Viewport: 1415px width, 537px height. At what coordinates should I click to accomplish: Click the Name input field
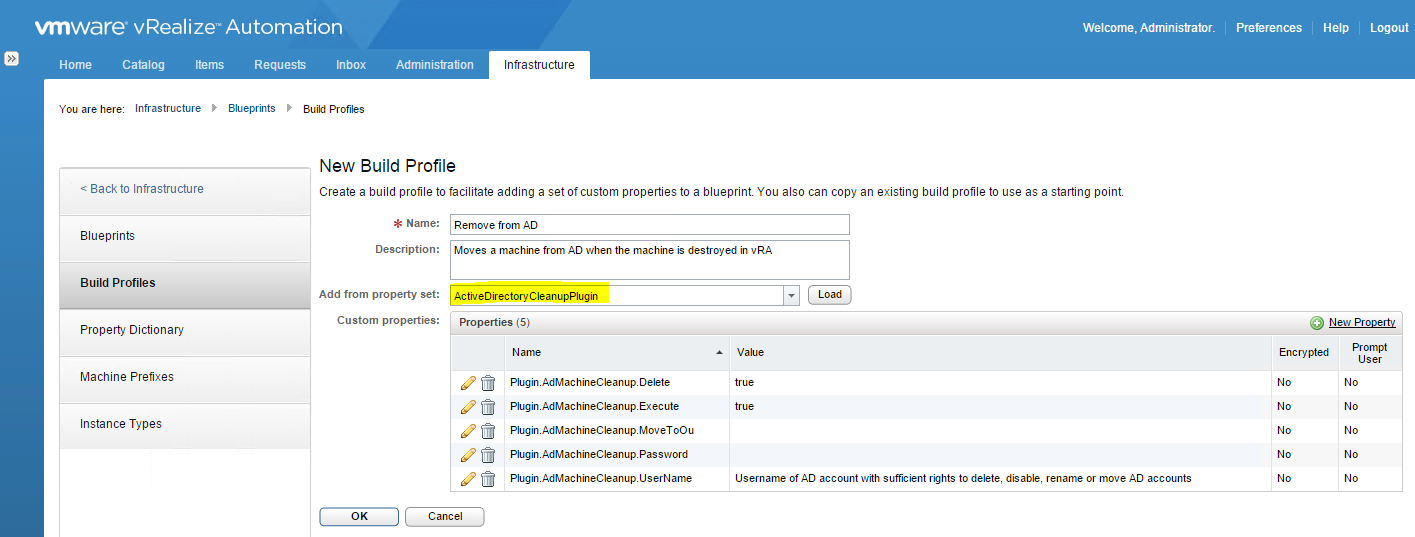click(x=650, y=225)
